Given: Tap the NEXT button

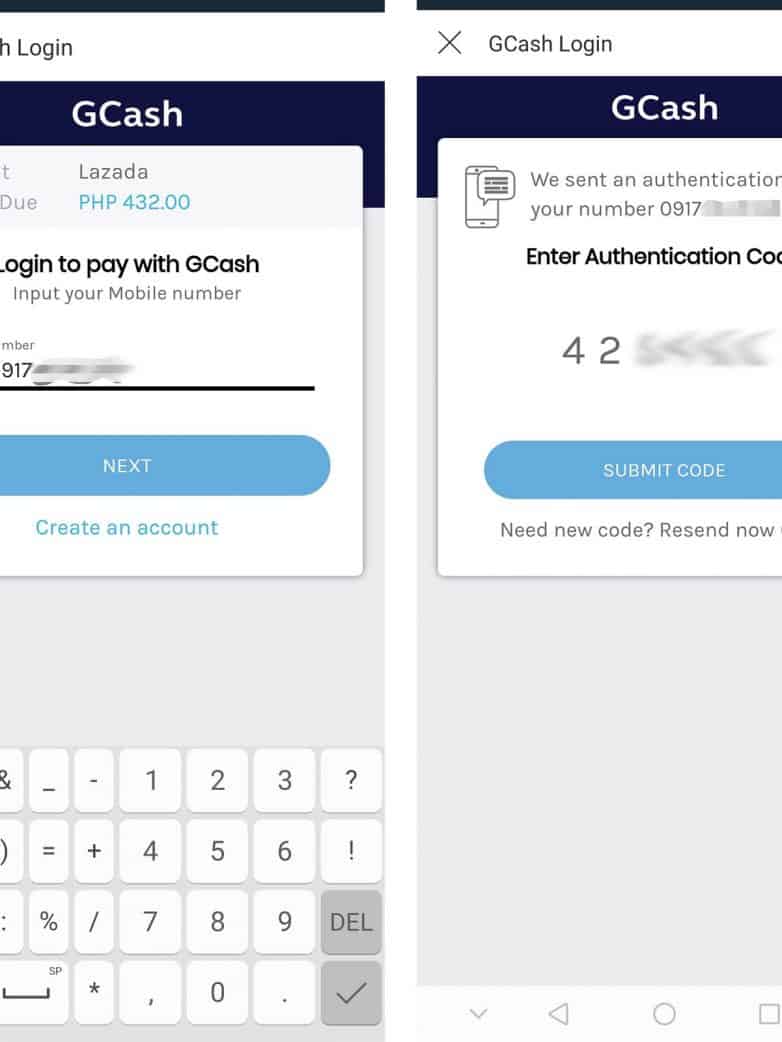Looking at the screenshot, I should (127, 466).
